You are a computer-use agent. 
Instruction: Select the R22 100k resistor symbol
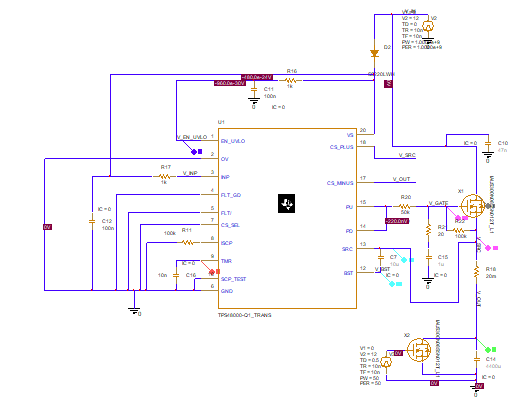pyautogui.click(x=459, y=230)
